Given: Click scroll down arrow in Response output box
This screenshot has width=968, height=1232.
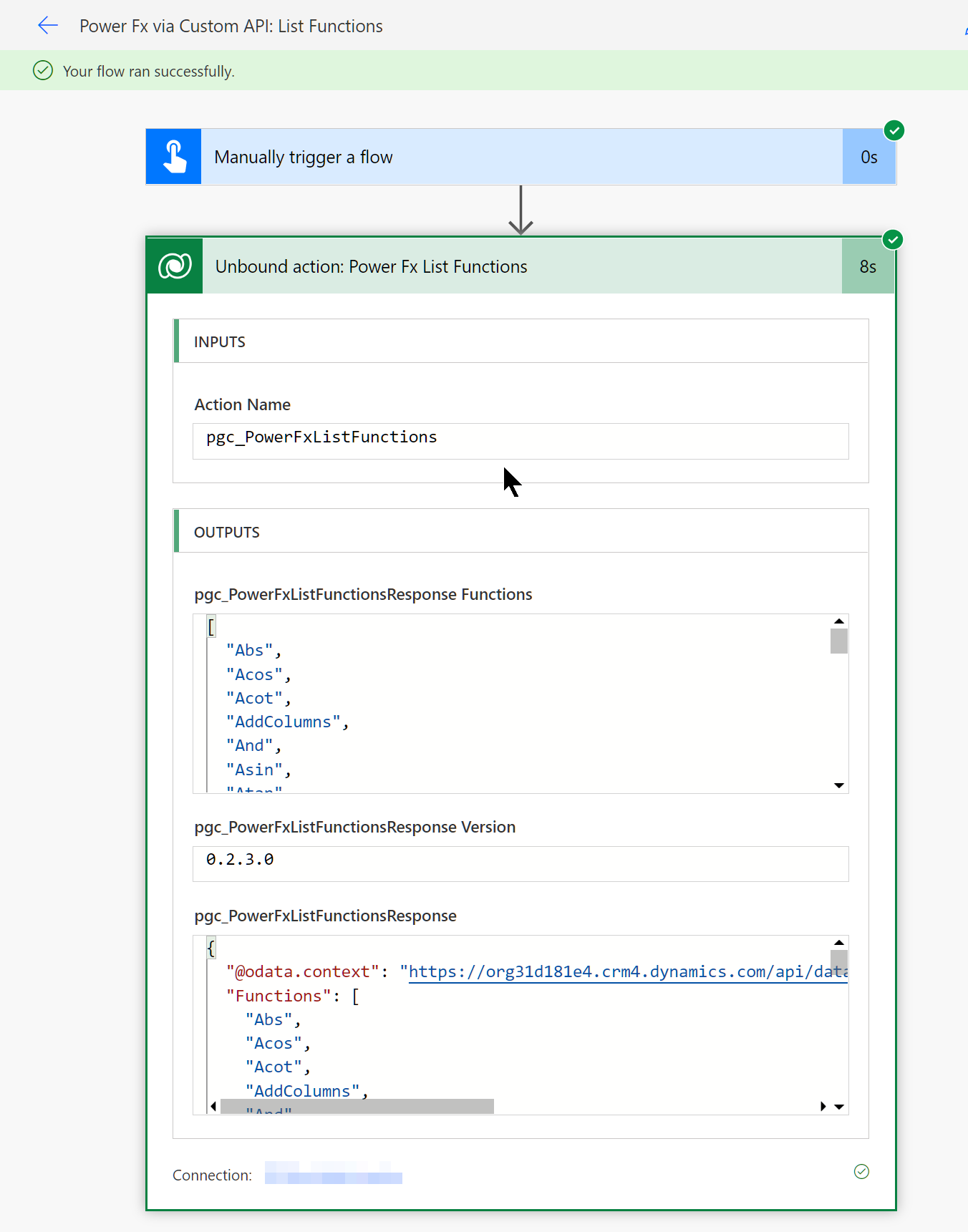Looking at the screenshot, I should click(839, 1107).
